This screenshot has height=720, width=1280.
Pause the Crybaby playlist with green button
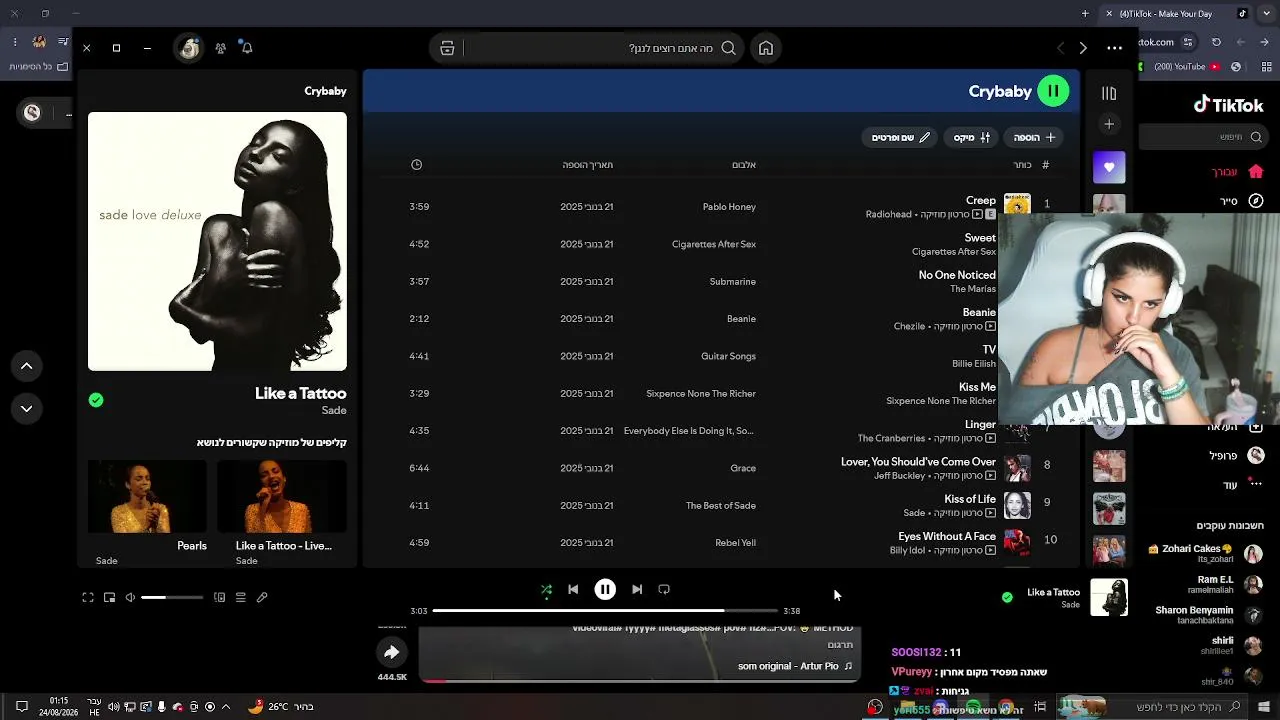[1053, 91]
